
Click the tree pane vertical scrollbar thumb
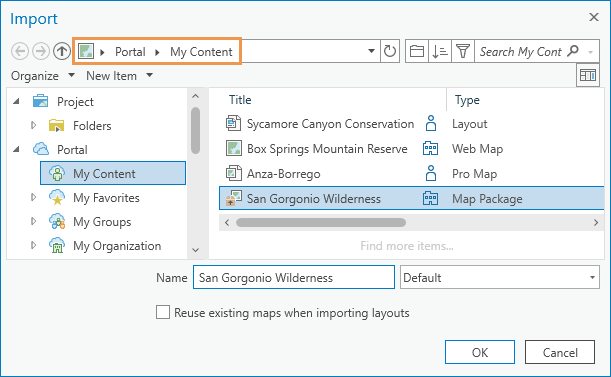pos(196,130)
